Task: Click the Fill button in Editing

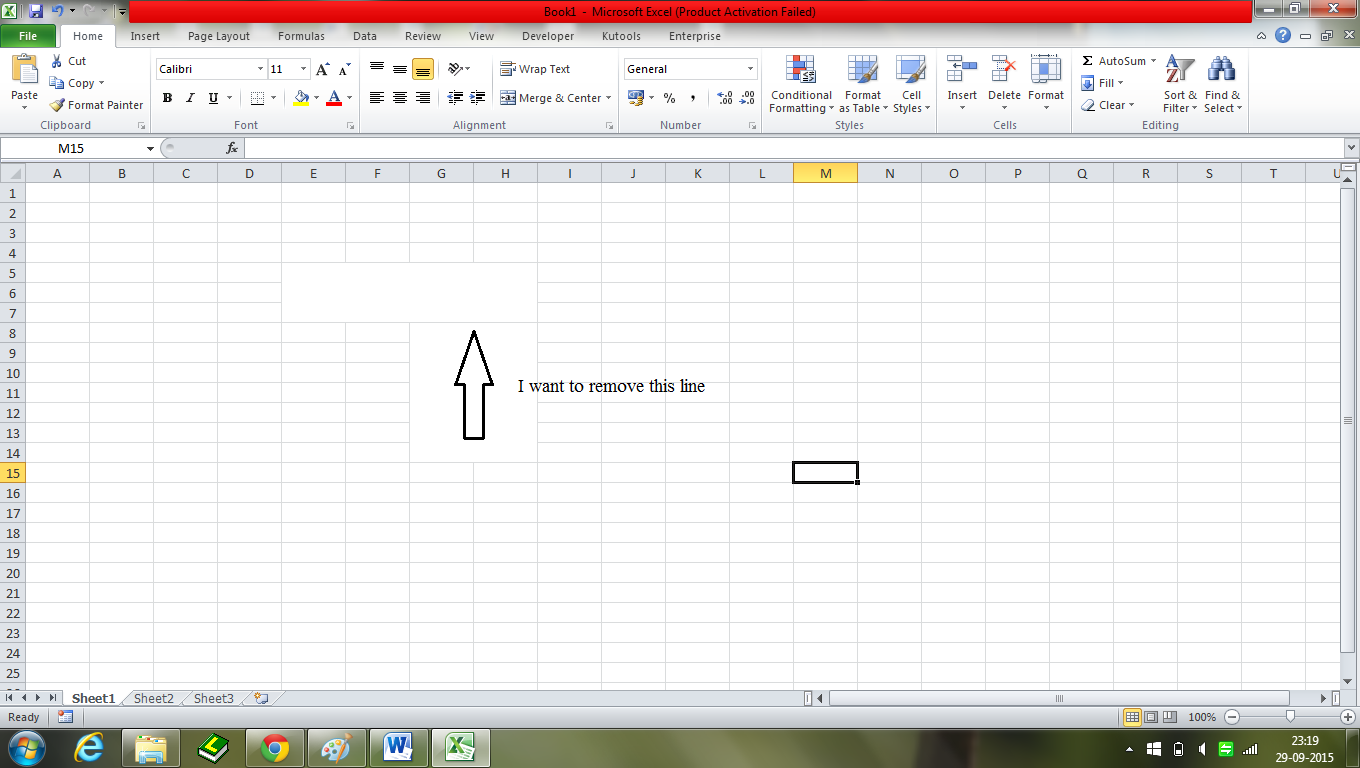Action: [x=1102, y=83]
